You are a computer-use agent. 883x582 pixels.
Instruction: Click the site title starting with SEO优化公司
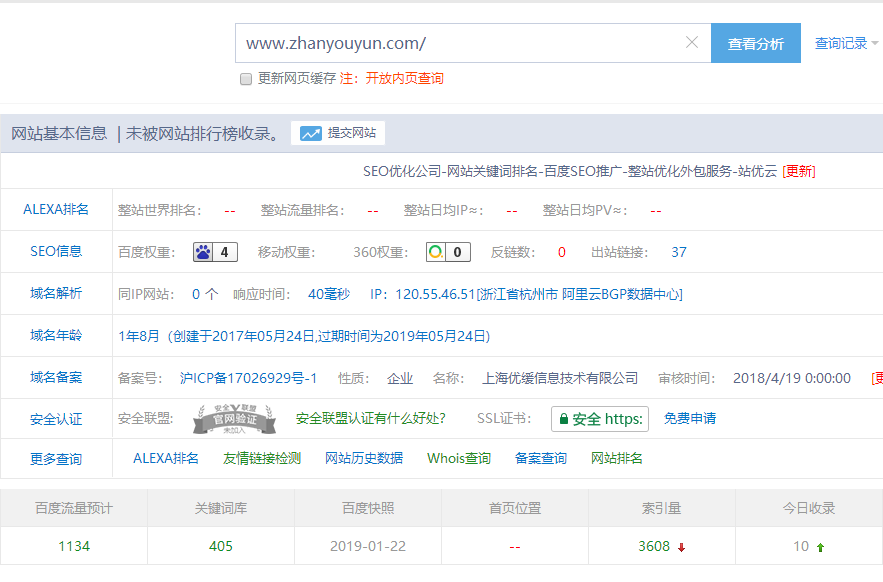570,171
